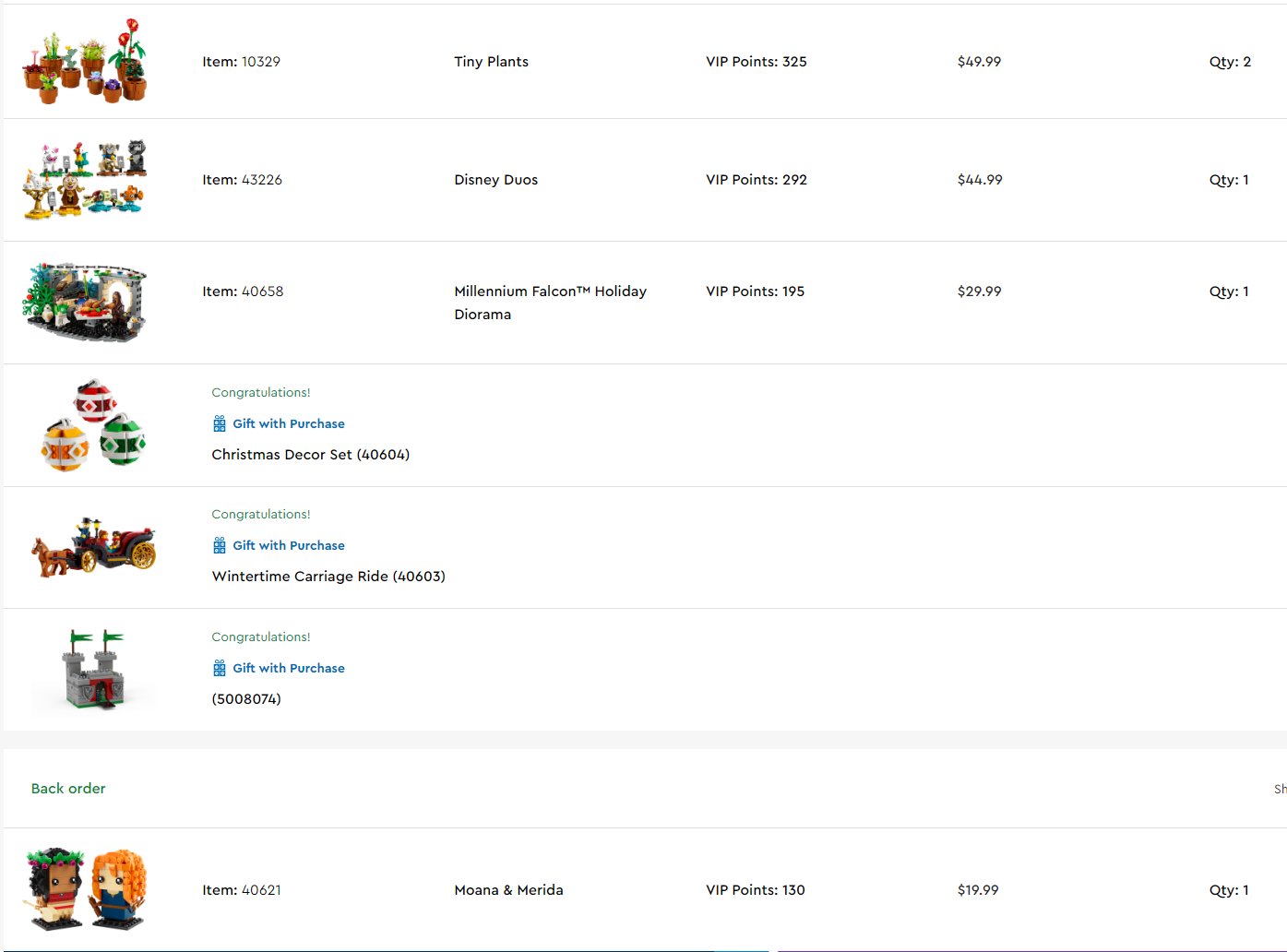Open the Millennium Falcon Holiday Diorama thumbnail

(85, 303)
